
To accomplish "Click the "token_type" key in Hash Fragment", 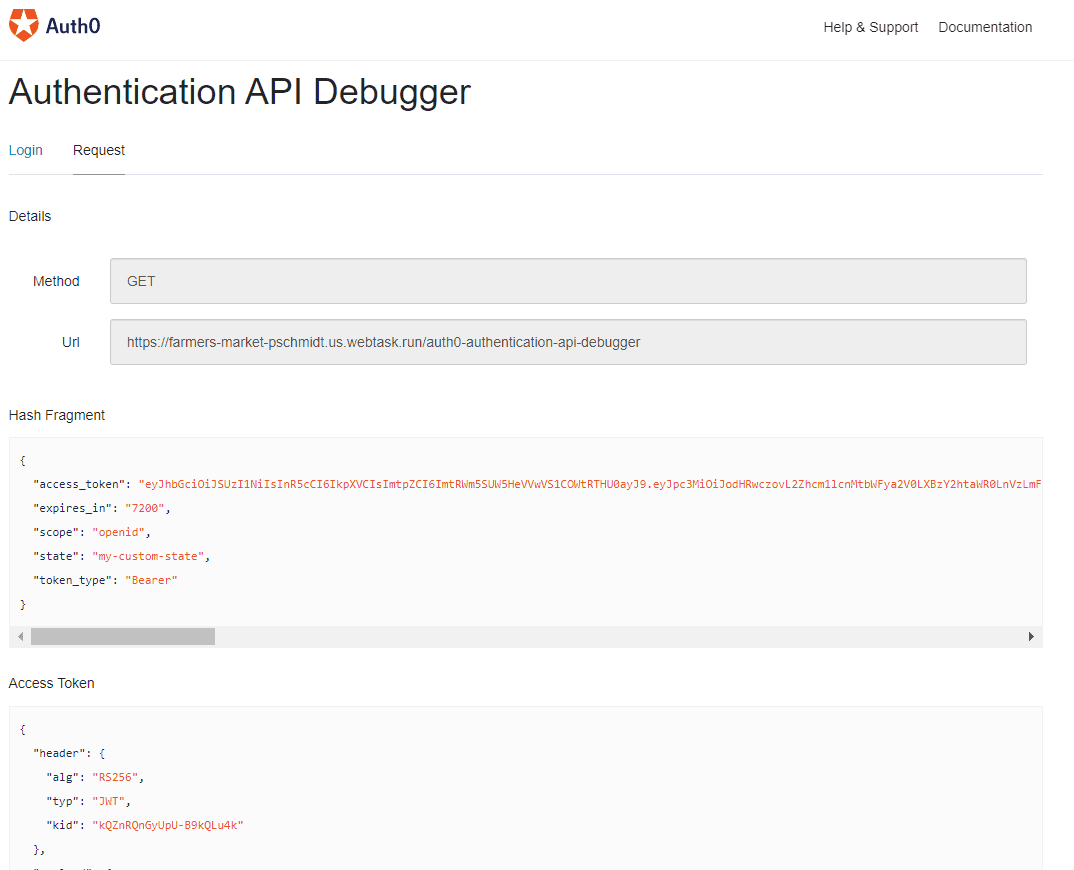I will pos(72,580).
